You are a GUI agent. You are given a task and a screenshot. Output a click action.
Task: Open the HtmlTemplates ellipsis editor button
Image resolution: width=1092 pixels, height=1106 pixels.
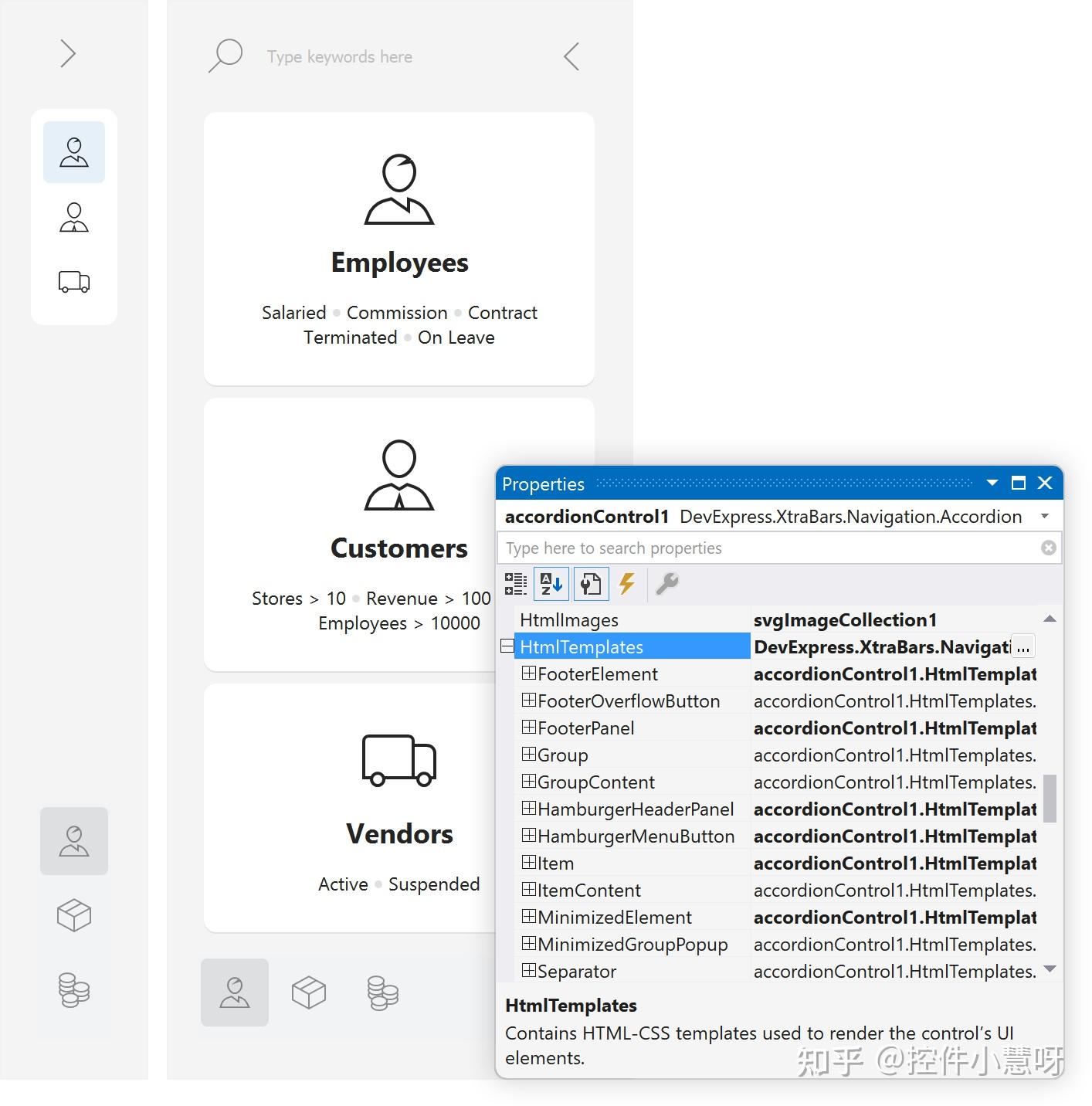coord(1023,646)
